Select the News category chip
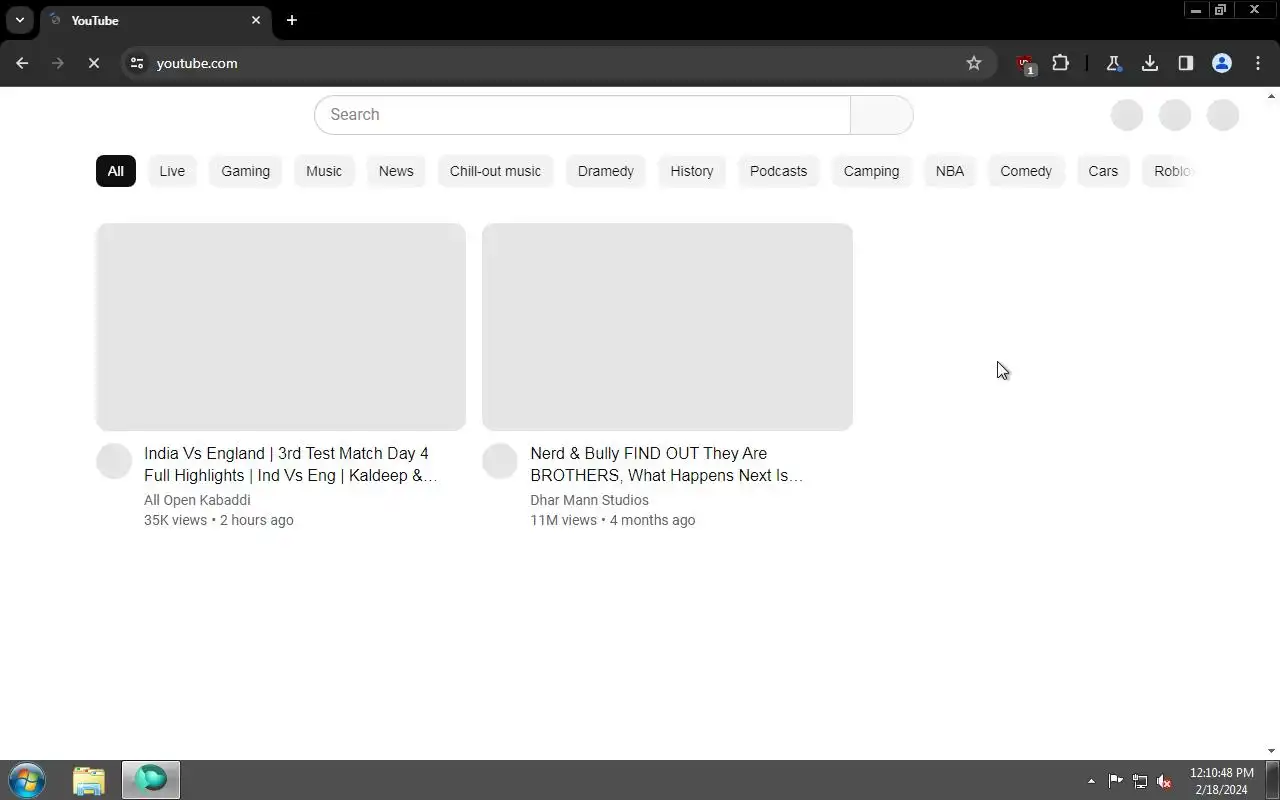This screenshot has width=1280, height=800. (x=396, y=171)
